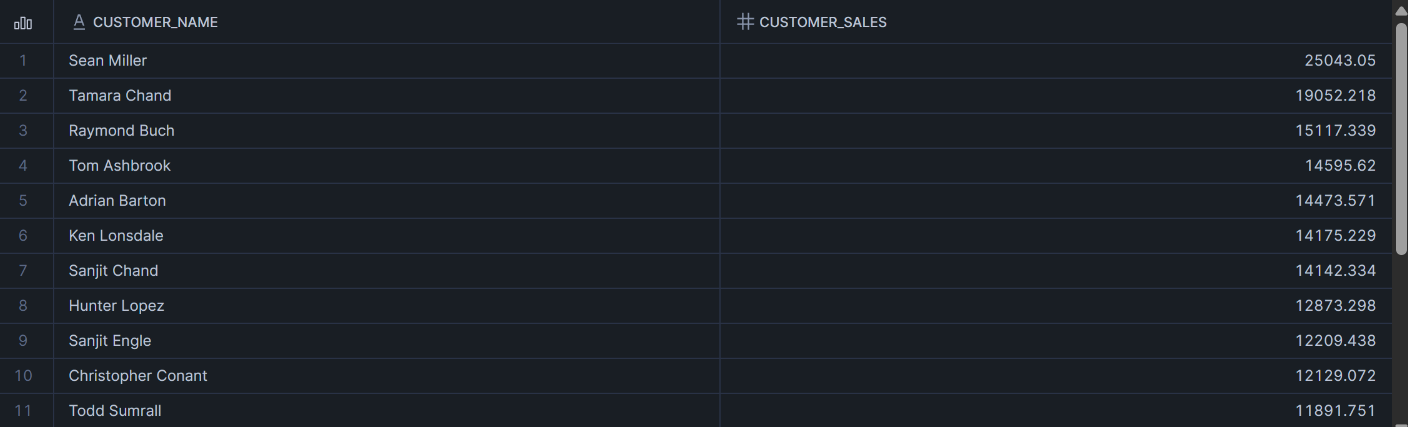
Task: Sort by CUSTOMER_SALES column header
Action: (822, 22)
